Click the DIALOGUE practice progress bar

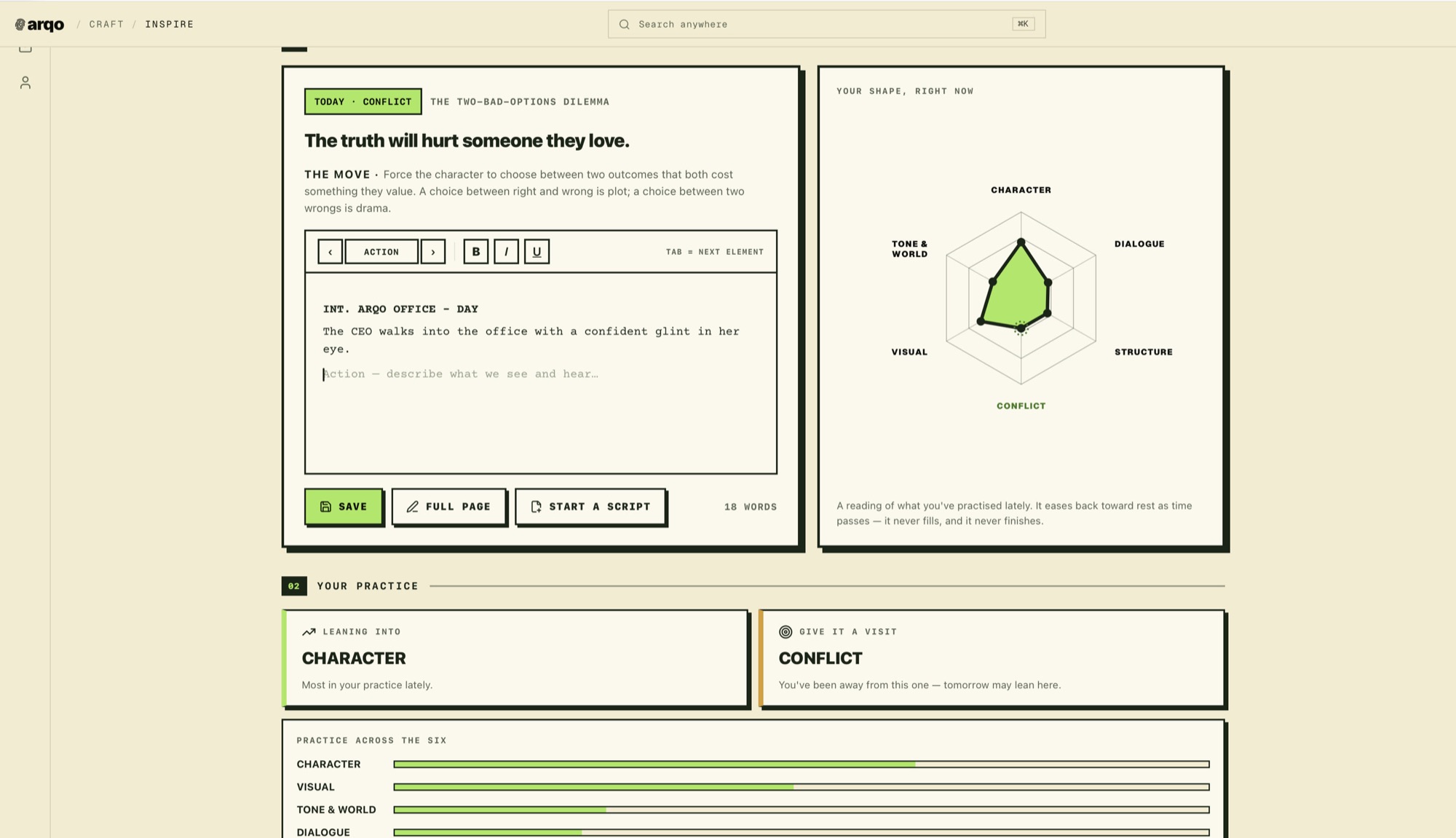pyautogui.click(x=802, y=832)
